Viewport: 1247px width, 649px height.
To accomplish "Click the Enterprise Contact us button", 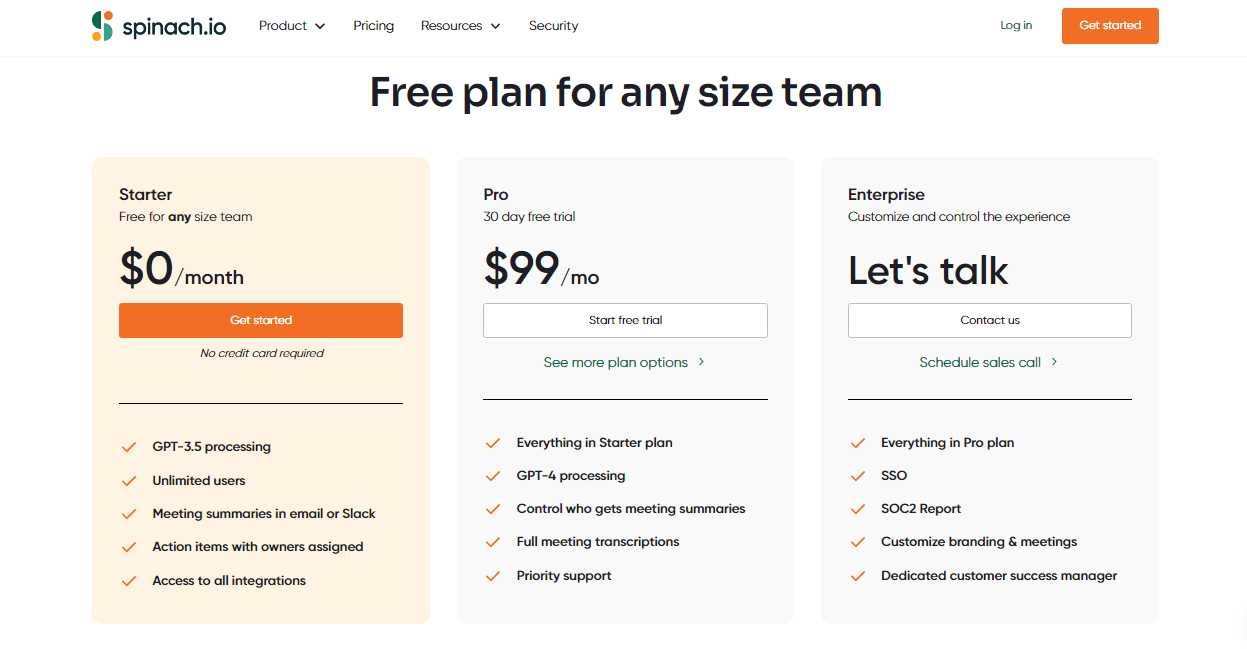I will tap(989, 320).
